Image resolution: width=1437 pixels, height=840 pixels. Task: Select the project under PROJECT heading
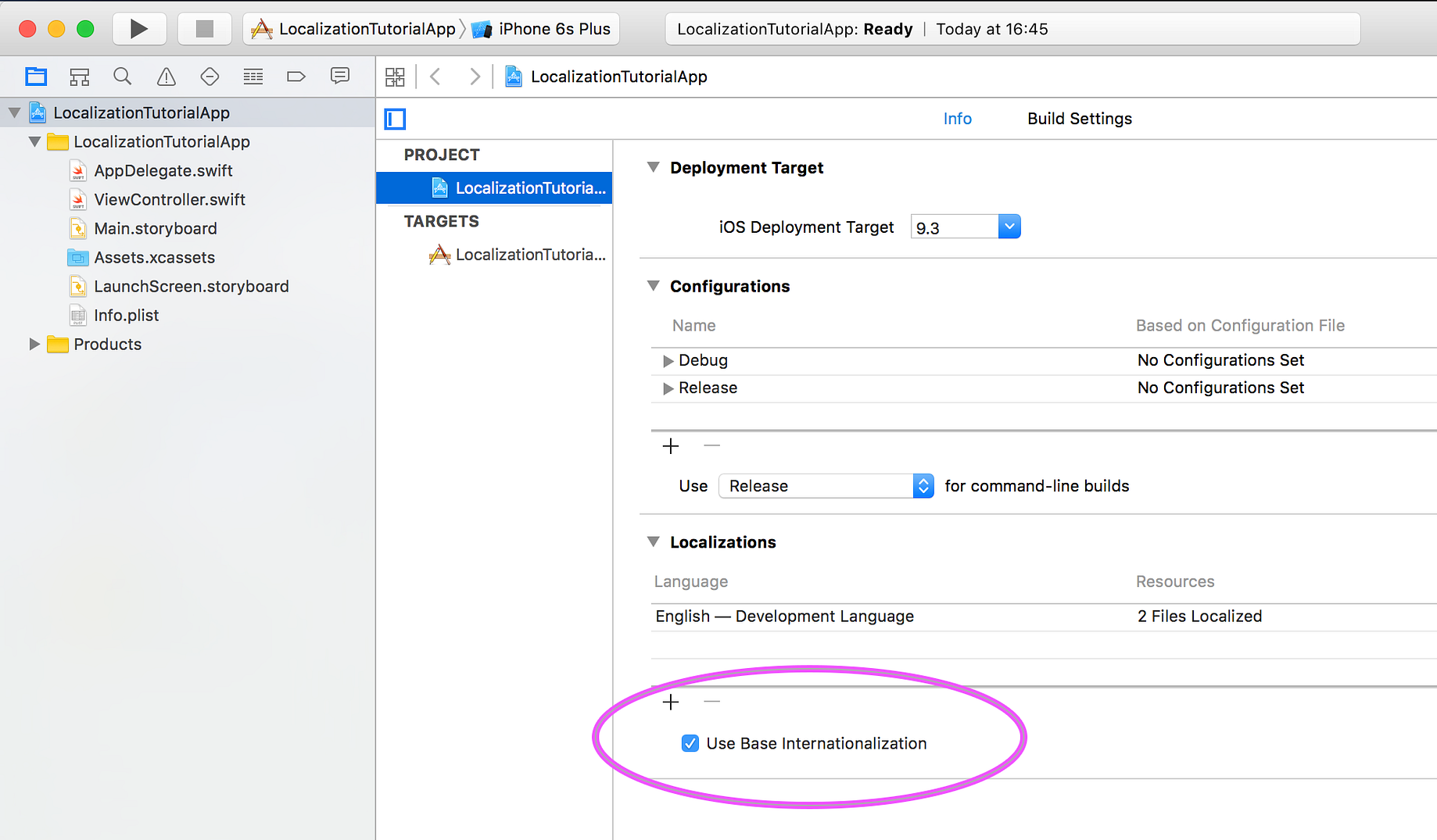coord(494,188)
